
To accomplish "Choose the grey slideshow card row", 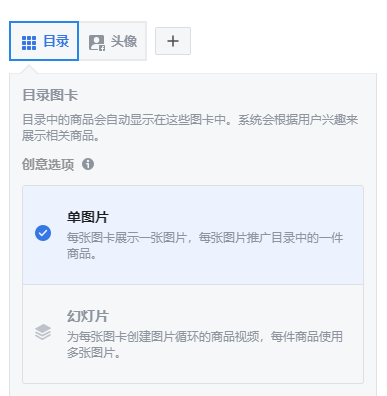I will (193, 334).
